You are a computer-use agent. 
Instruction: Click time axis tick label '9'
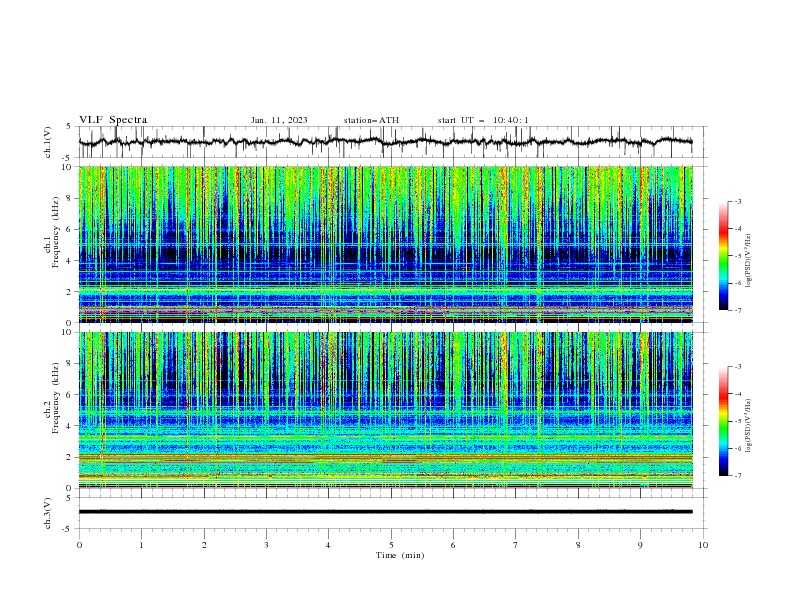point(640,545)
